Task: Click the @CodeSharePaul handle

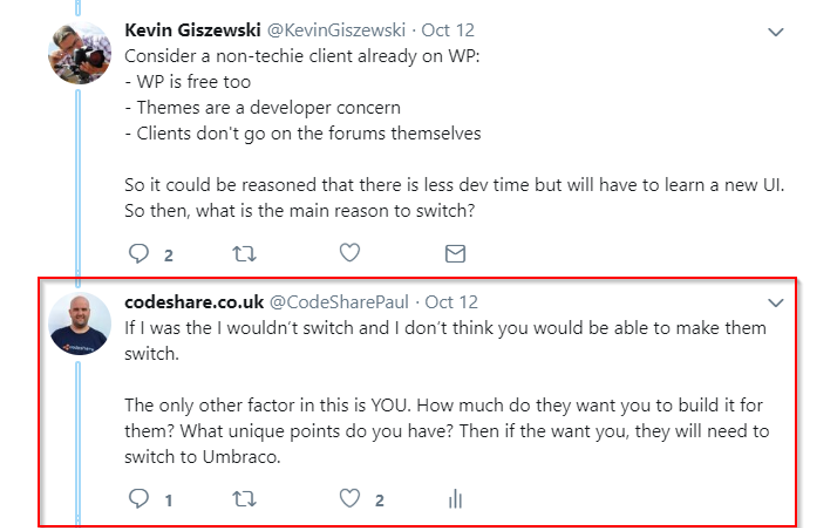Action: click(x=341, y=301)
